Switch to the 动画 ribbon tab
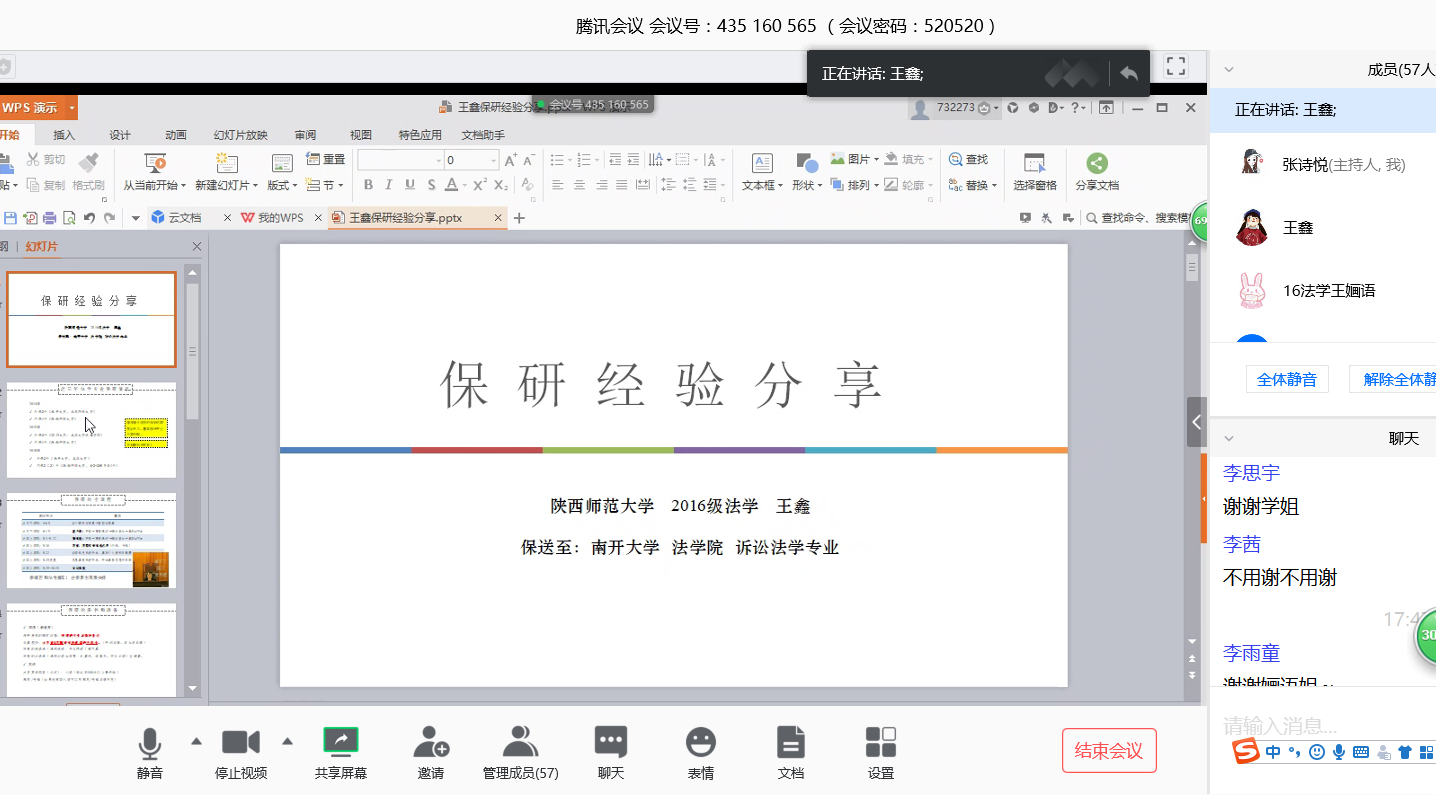Screen dimensions: 1436x795 (x=176, y=135)
